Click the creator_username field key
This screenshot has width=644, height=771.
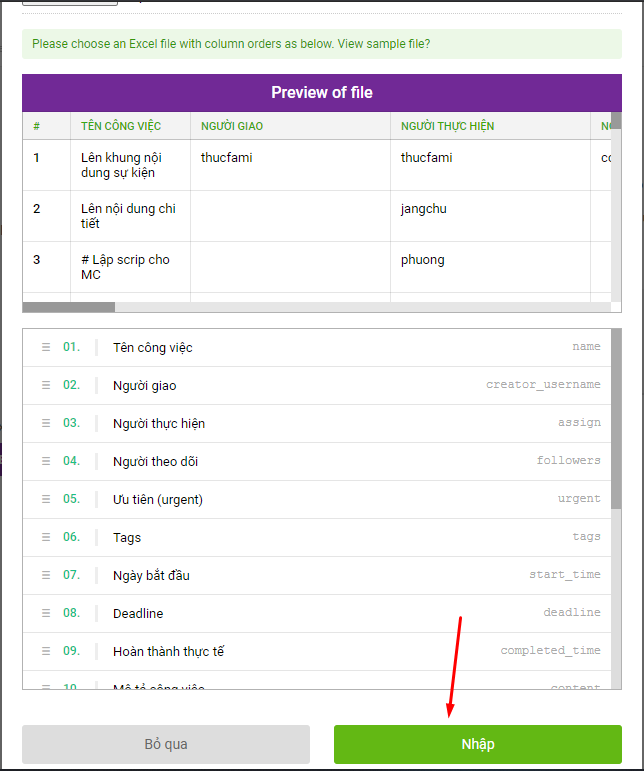[x=543, y=384]
